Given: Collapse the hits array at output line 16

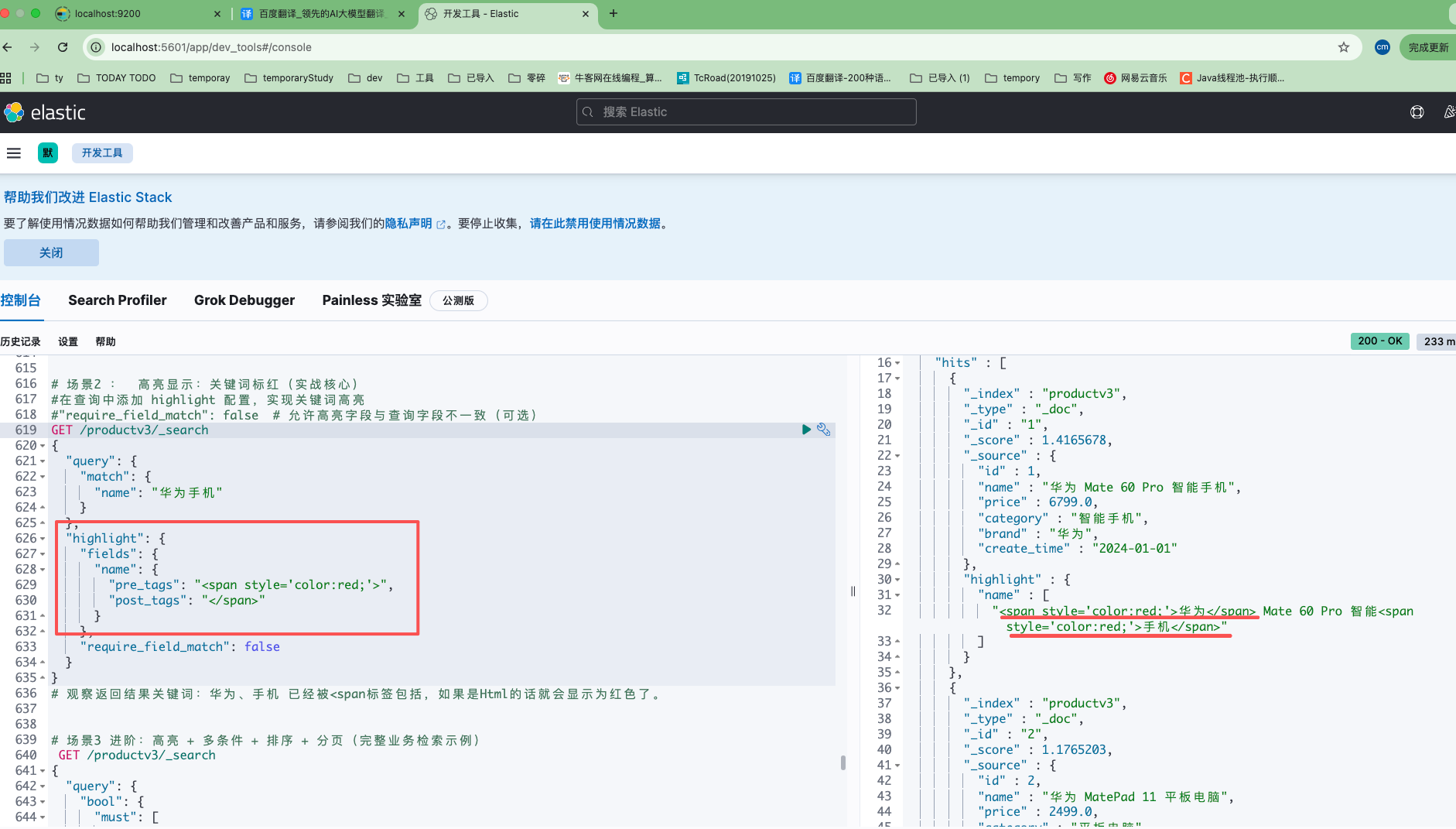Looking at the screenshot, I should pyautogui.click(x=897, y=363).
